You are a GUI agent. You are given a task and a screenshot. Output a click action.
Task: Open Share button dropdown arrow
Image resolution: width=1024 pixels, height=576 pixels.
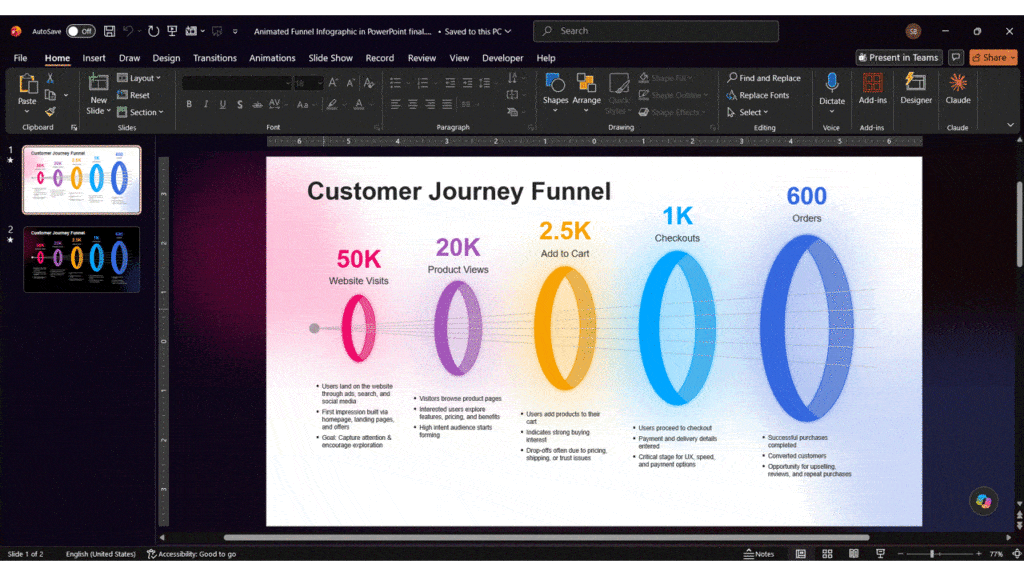click(1013, 57)
